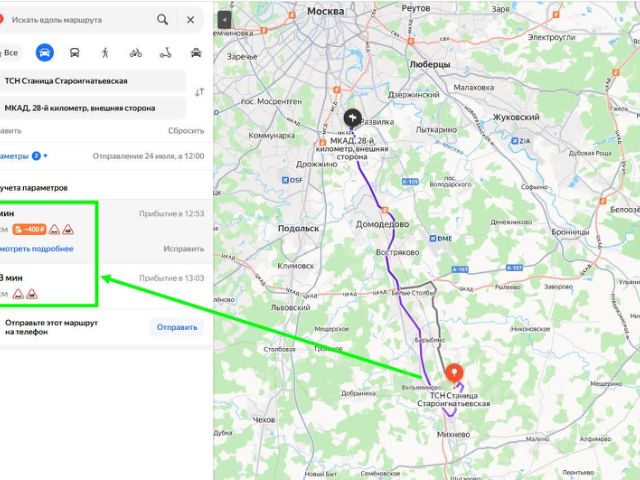
Task: Select the scooter route mode
Action: pos(165,53)
